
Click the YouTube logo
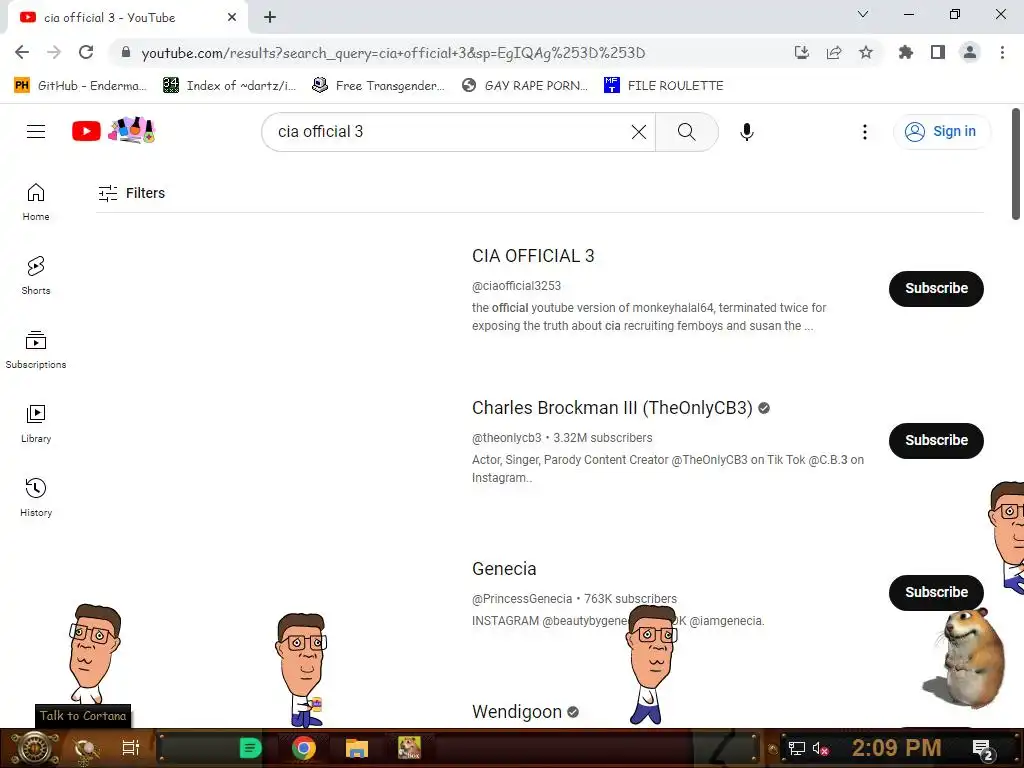pos(86,131)
